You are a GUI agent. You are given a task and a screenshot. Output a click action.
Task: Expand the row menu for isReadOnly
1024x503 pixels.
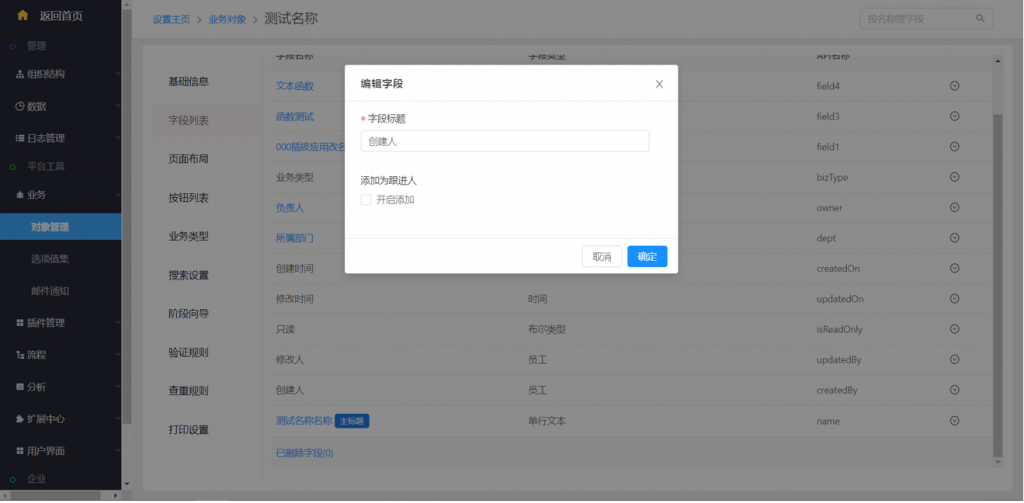tap(954, 329)
